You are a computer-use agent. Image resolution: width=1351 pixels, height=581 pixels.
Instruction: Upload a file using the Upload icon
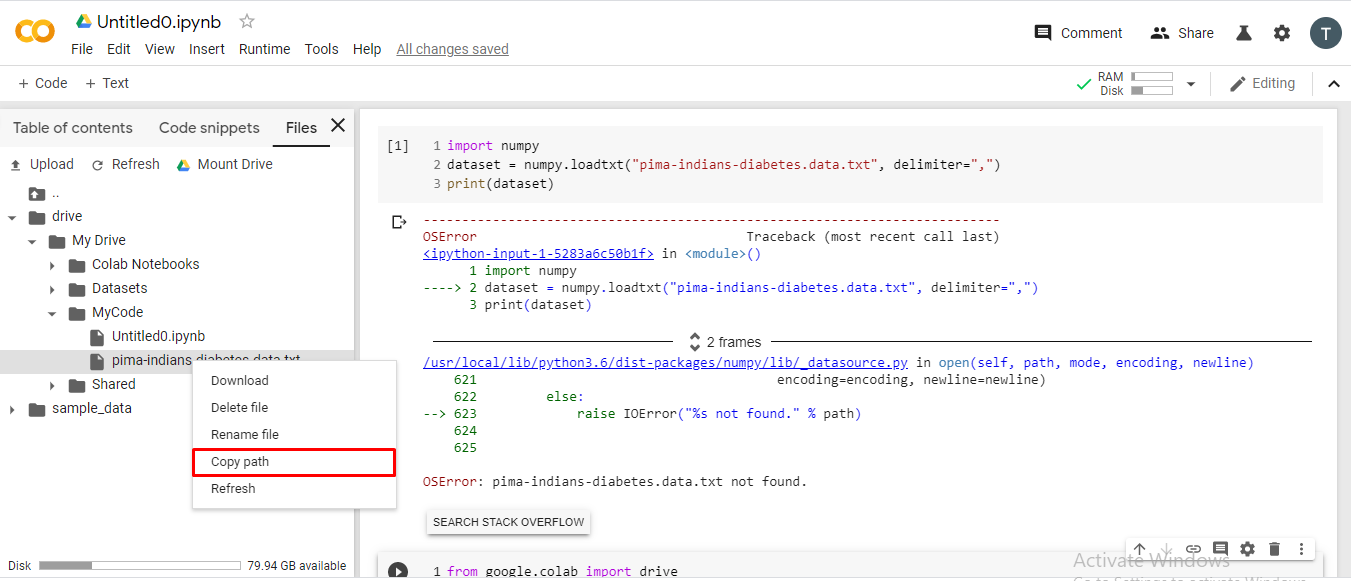(x=42, y=163)
